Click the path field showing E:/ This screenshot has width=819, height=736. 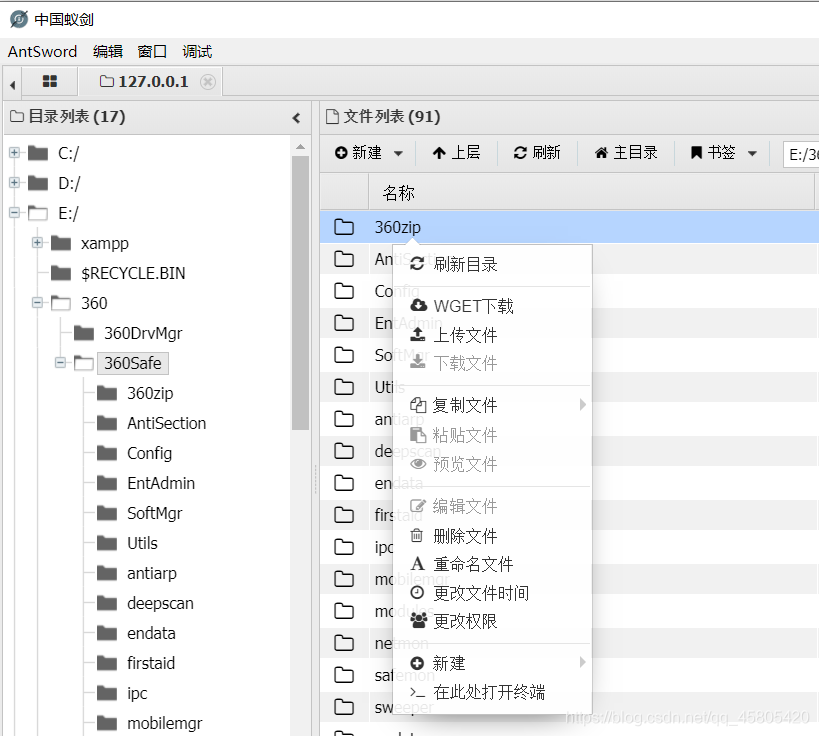click(799, 153)
